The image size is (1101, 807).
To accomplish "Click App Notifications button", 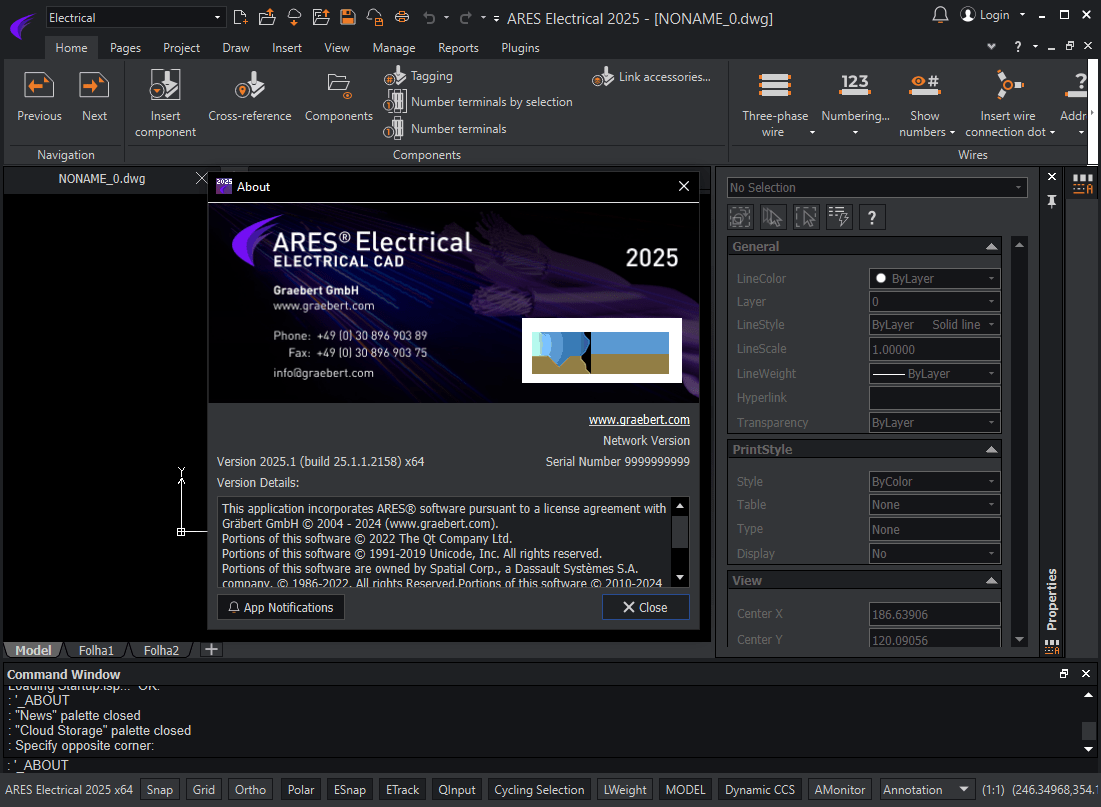I will pyautogui.click(x=281, y=608).
